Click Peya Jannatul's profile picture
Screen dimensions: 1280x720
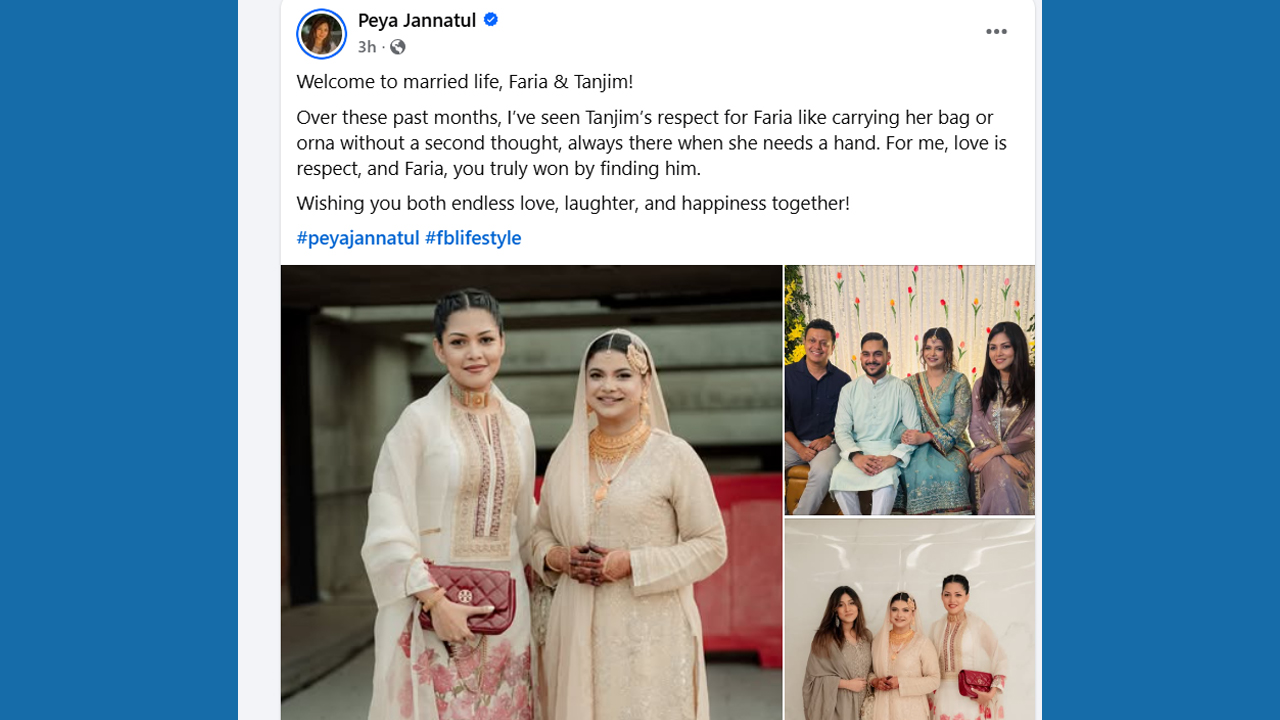(322, 34)
